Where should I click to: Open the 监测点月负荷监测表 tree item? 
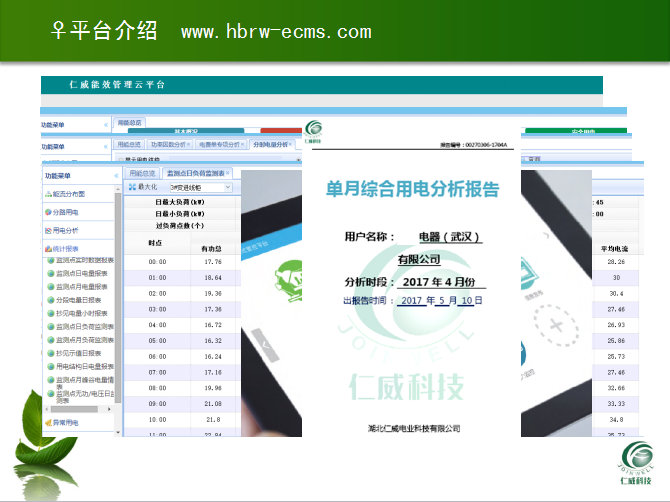click(x=85, y=340)
